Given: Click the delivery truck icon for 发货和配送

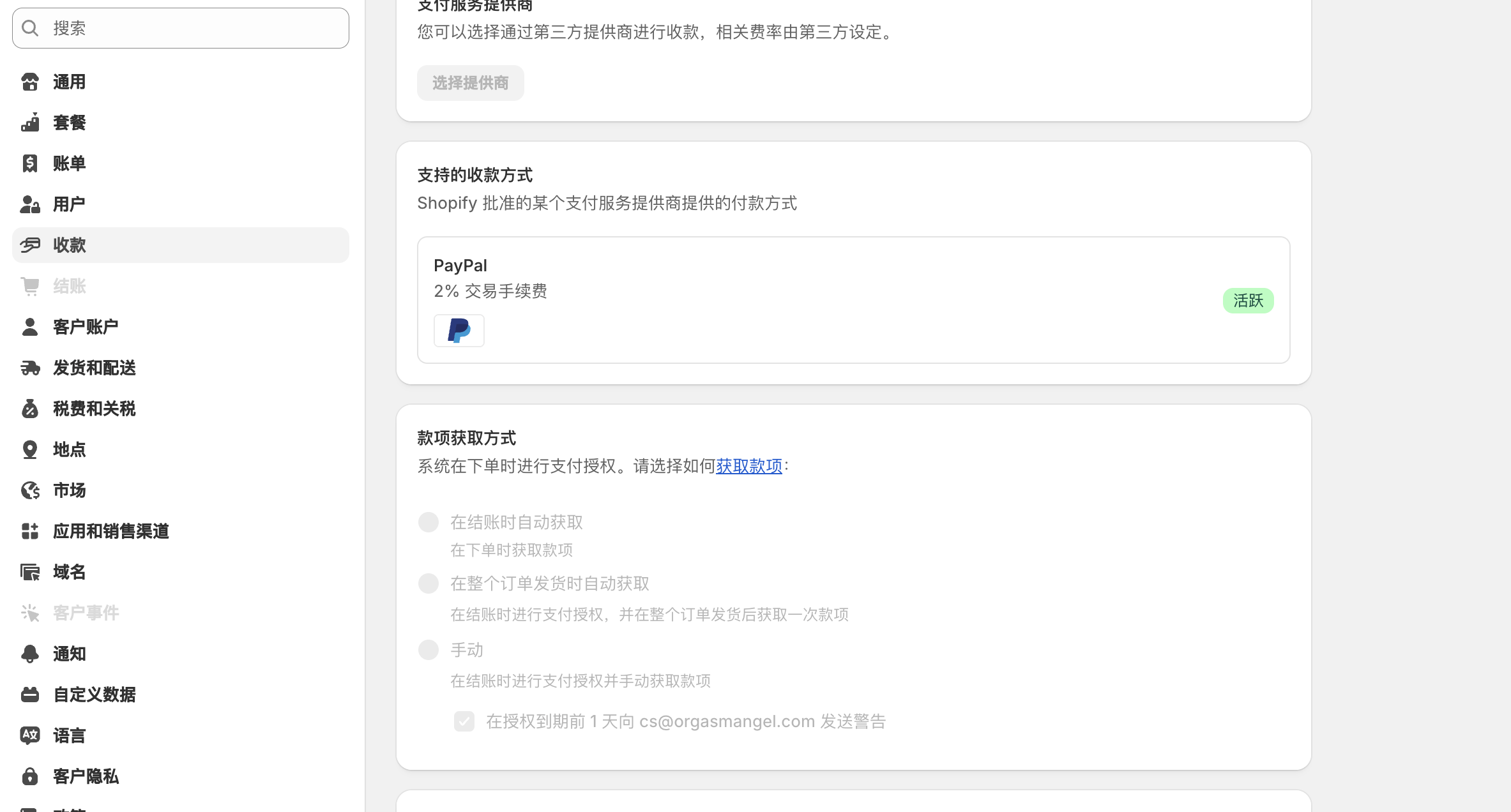Looking at the screenshot, I should 30,368.
